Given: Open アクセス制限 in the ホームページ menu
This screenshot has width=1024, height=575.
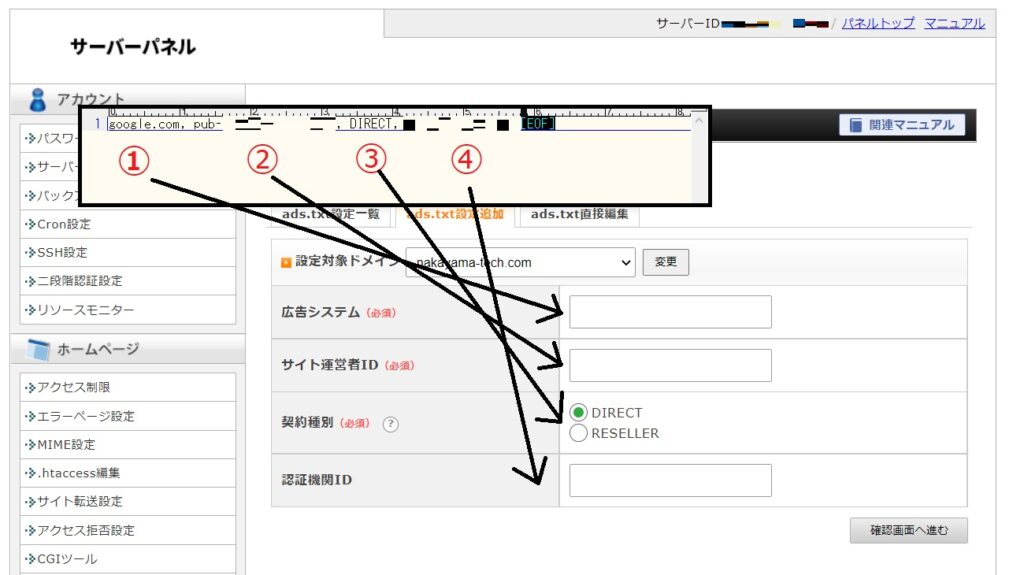Looking at the screenshot, I should (70, 387).
